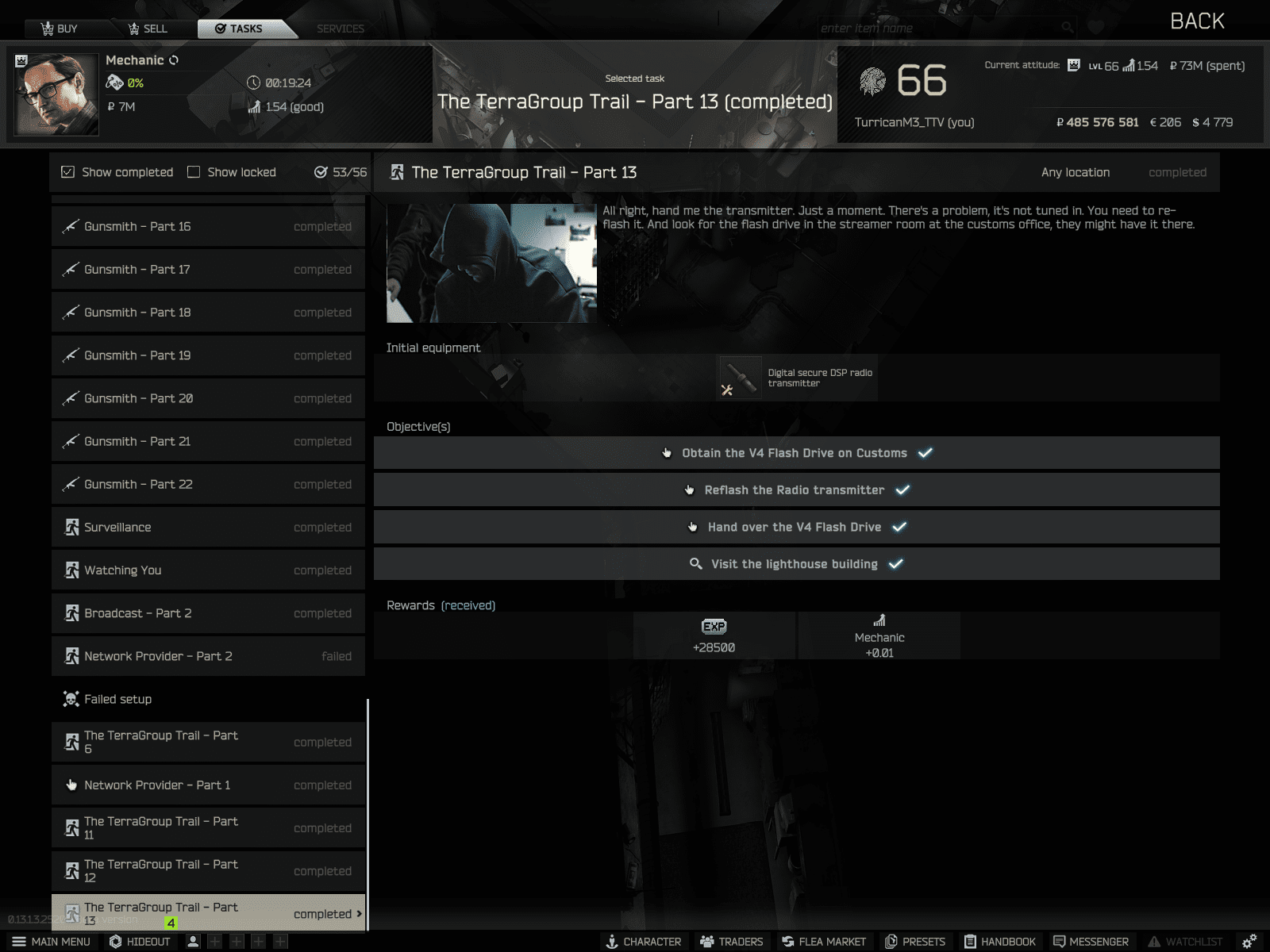The width and height of the screenshot is (1270, 952).
Task: Click the magnifier icon on lighthouse objective
Action: [695, 564]
